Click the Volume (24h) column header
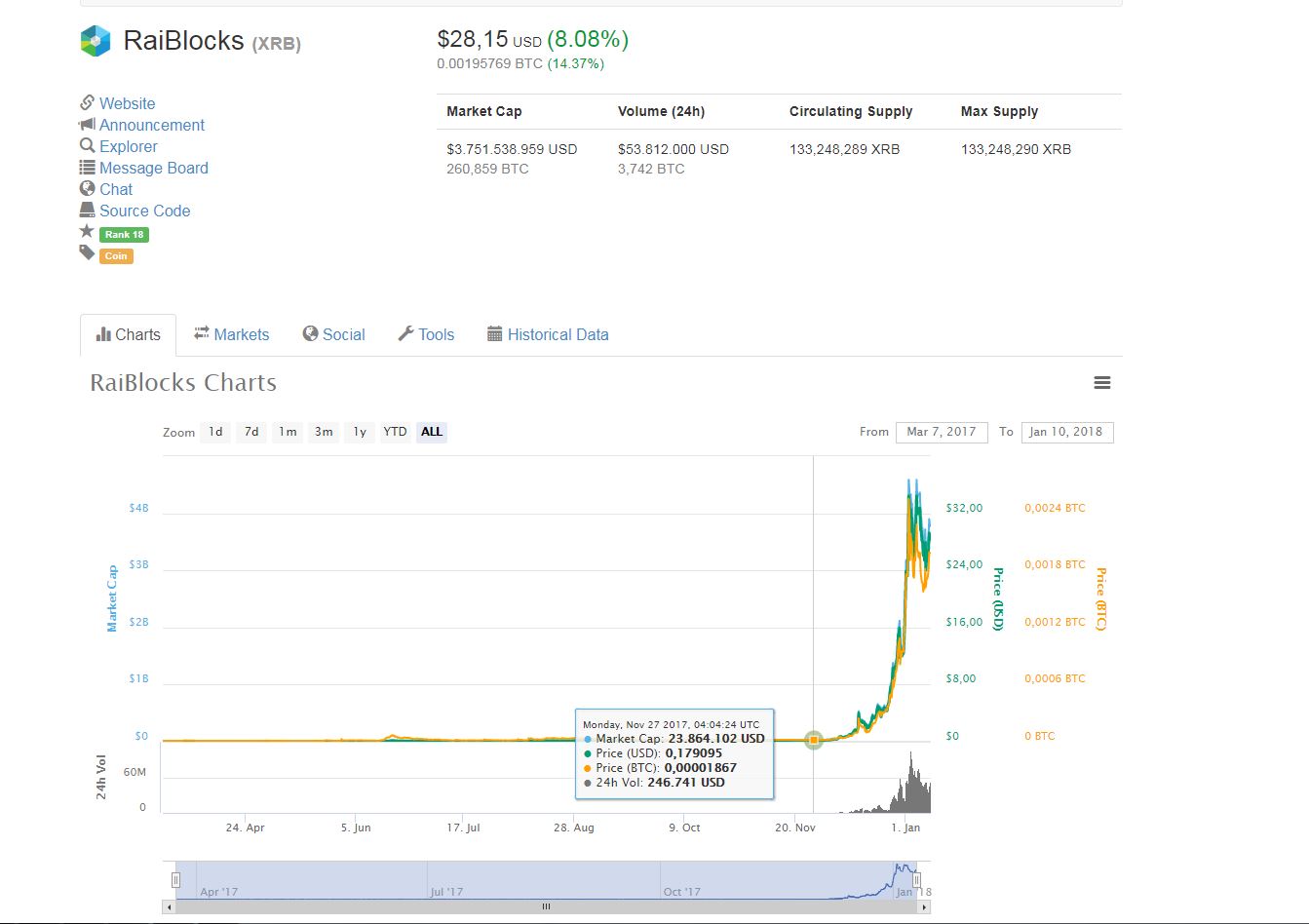1309x924 pixels. pyautogui.click(x=661, y=111)
